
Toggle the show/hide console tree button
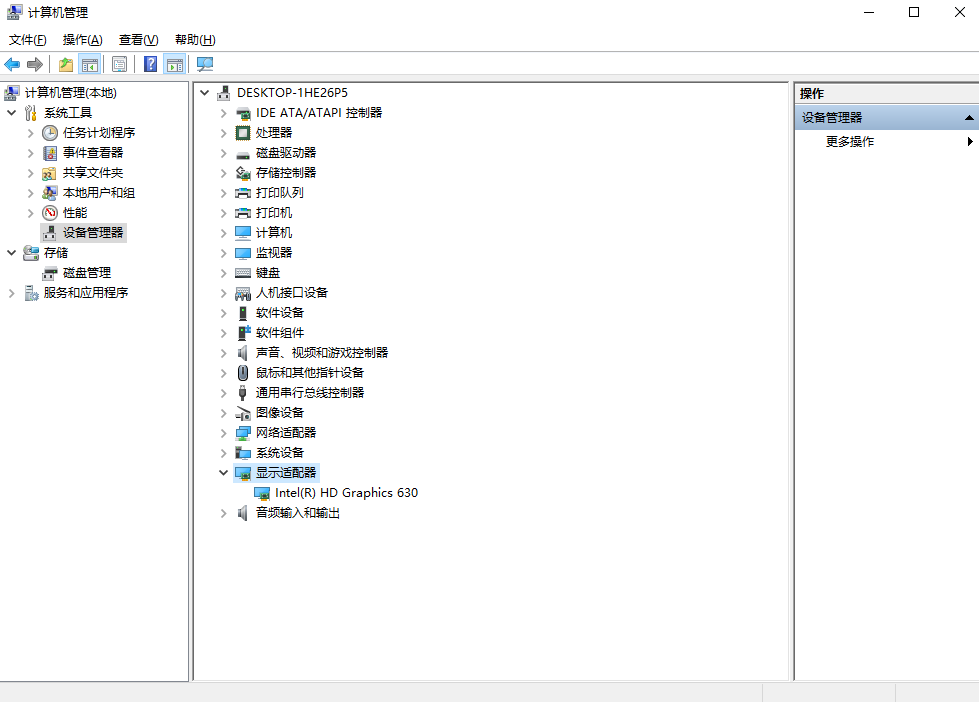(x=90, y=64)
